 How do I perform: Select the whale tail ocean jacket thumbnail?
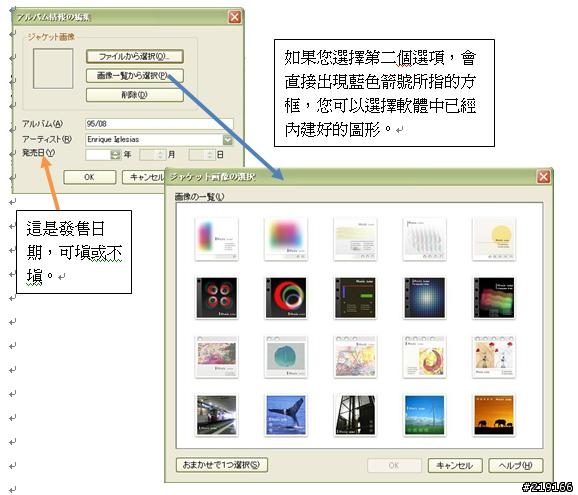coord(286,415)
